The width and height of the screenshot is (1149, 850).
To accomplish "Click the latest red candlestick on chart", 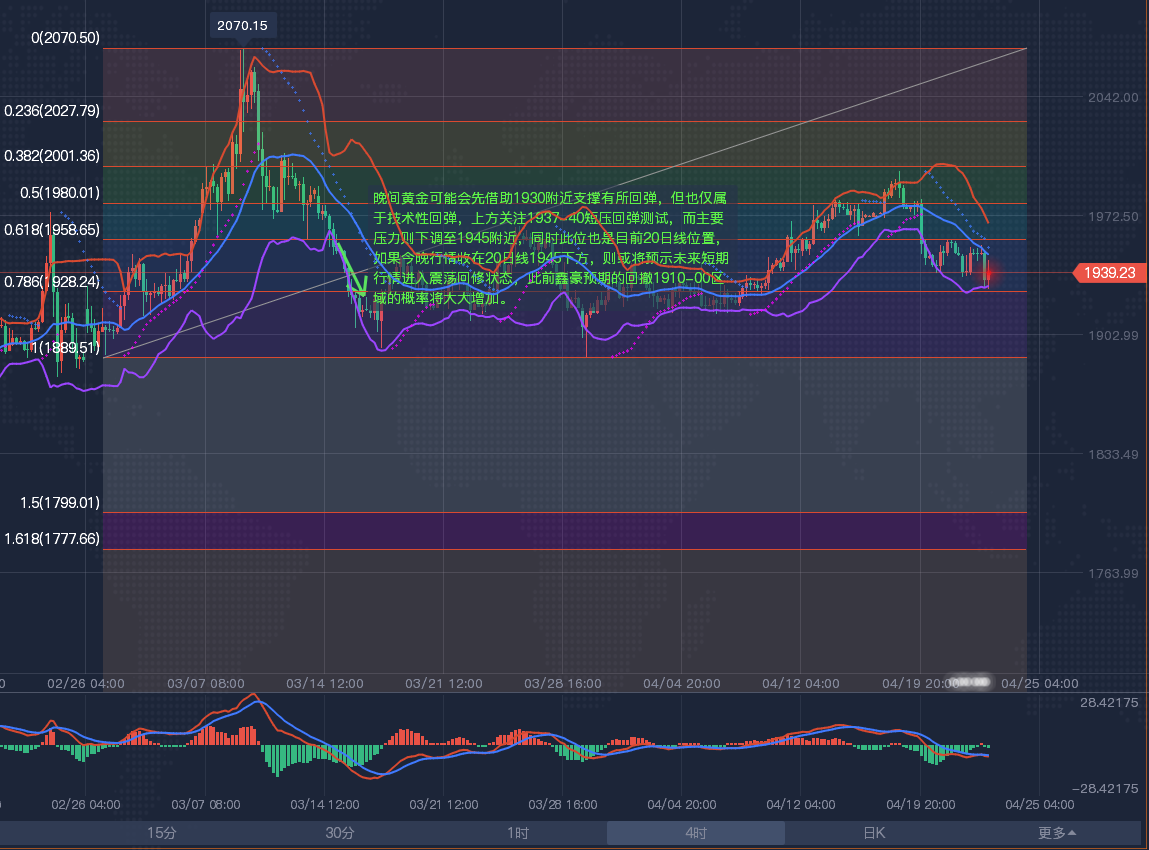I will click(x=987, y=272).
